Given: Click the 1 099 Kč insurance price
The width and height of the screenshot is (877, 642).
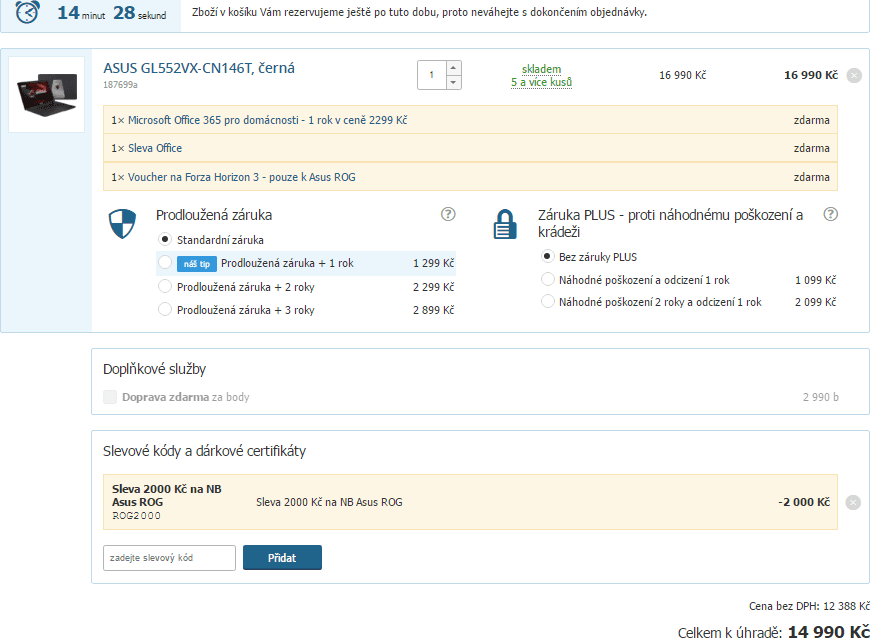Looking at the screenshot, I should (815, 280).
